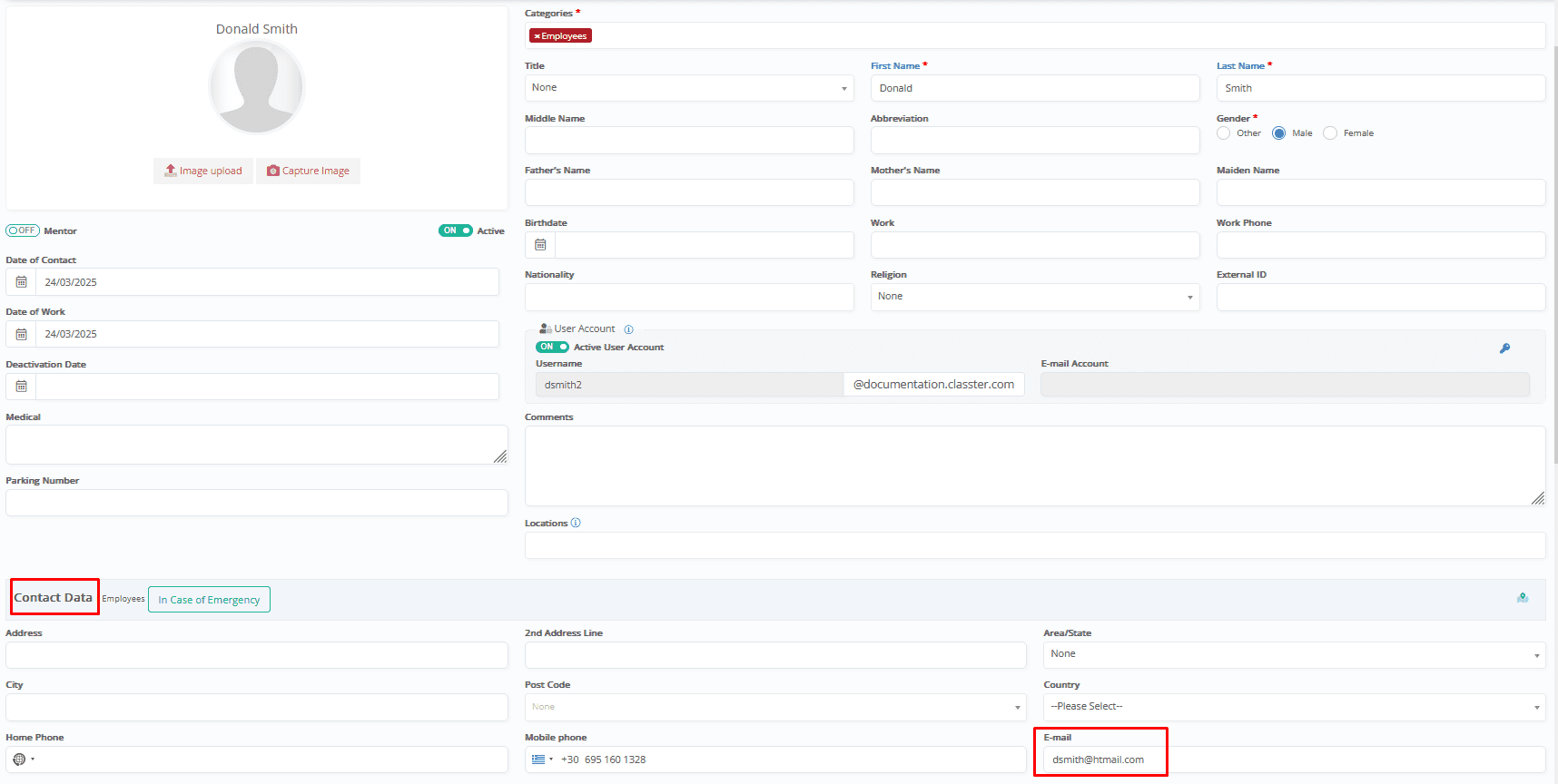Screen dimensions: 1558x784
Task: Click the Comments resize handle
Action: click(x=1538, y=498)
